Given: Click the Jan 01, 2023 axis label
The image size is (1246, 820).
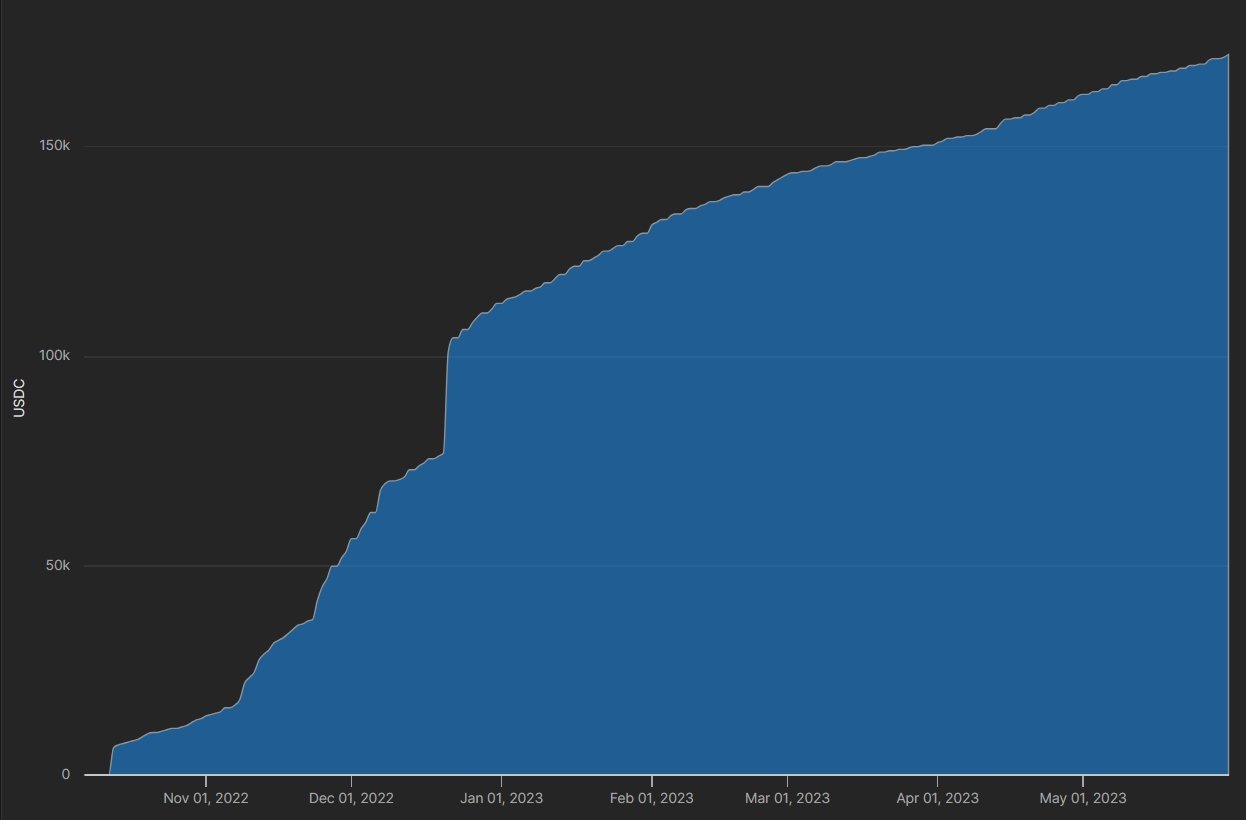Looking at the screenshot, I should coord(501,798).
